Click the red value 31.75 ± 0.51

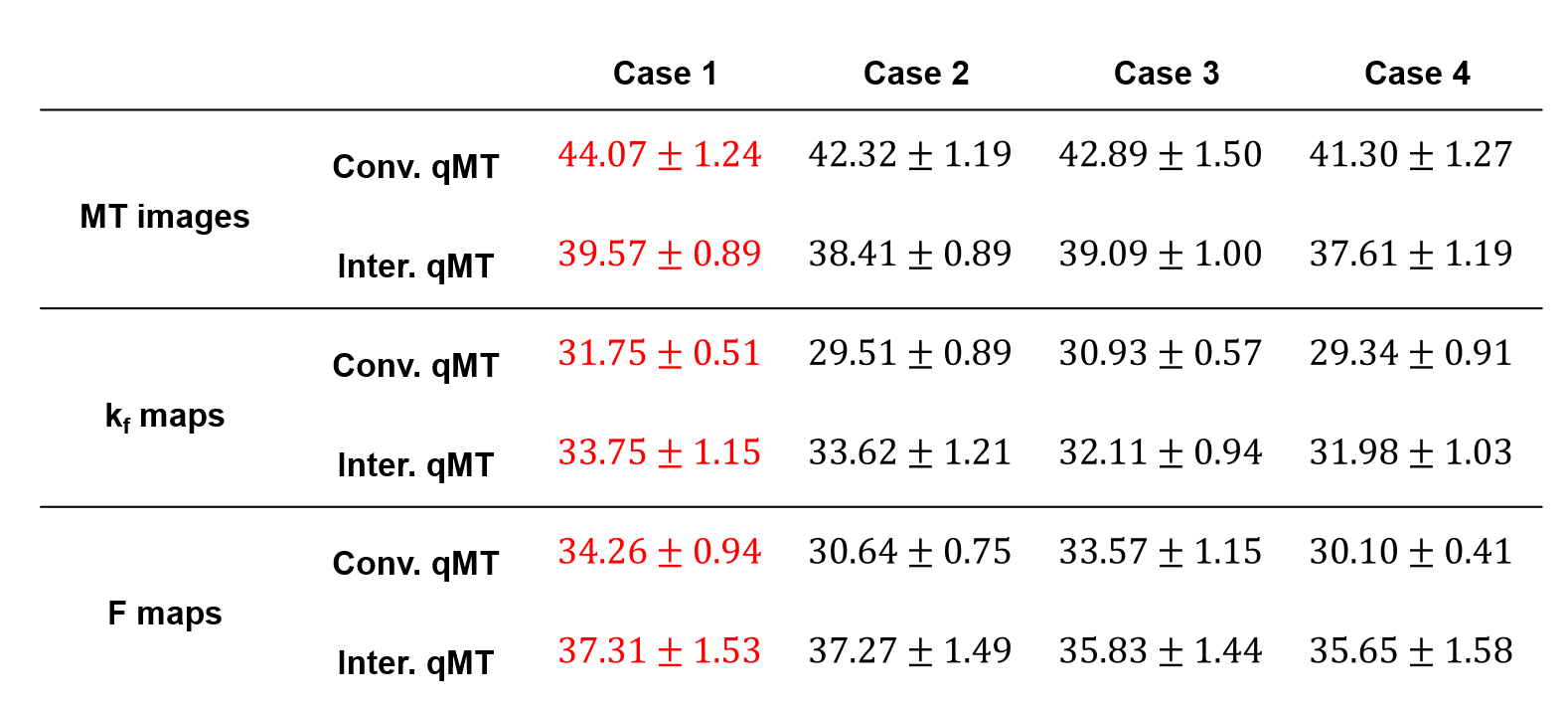point(659,354)
